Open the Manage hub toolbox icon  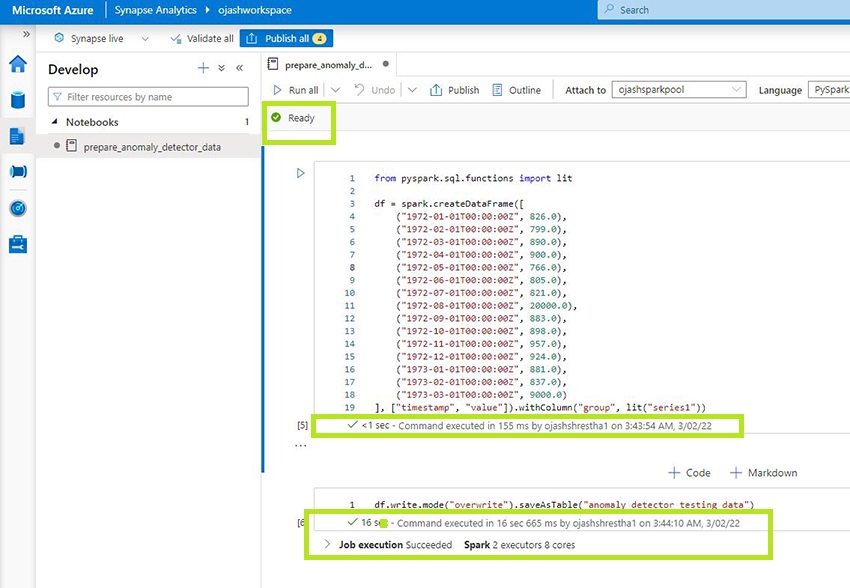tap(17, 244)
